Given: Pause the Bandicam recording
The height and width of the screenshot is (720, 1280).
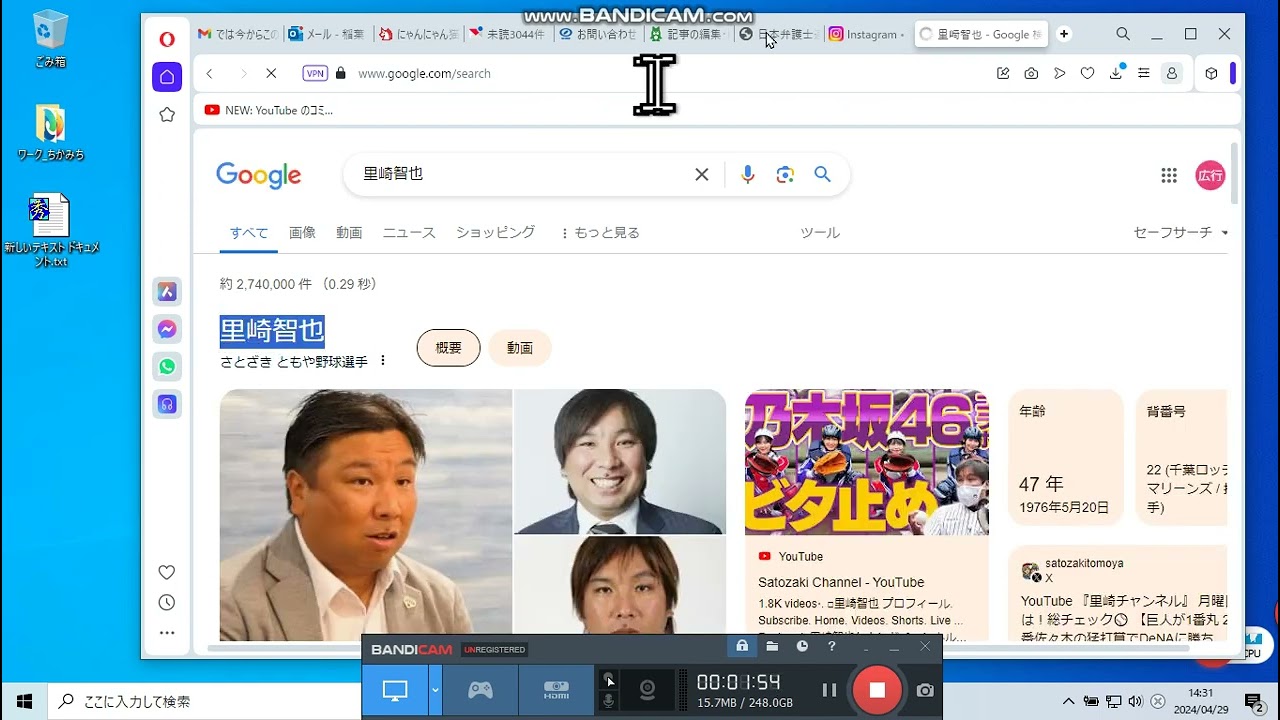Looking at the screenshot, I should pyautogui.click(x=829, y=689).
